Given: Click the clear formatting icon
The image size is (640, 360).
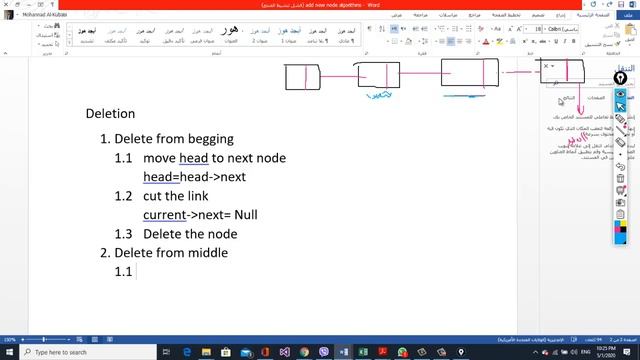Looking at the screenshot, I should [x=481, y=29].
